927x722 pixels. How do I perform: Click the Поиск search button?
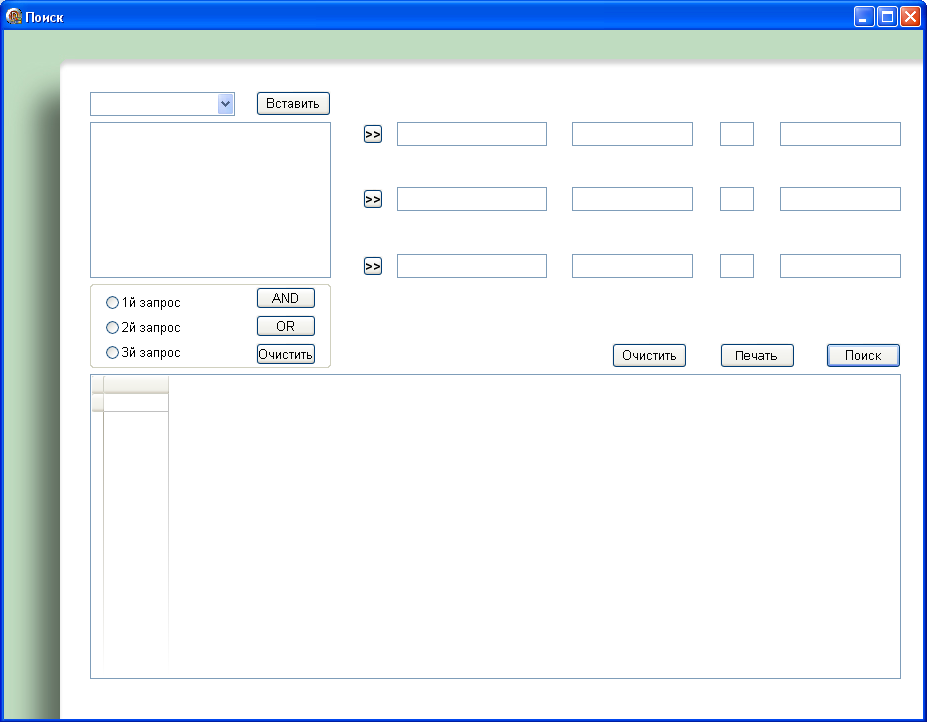863,355
